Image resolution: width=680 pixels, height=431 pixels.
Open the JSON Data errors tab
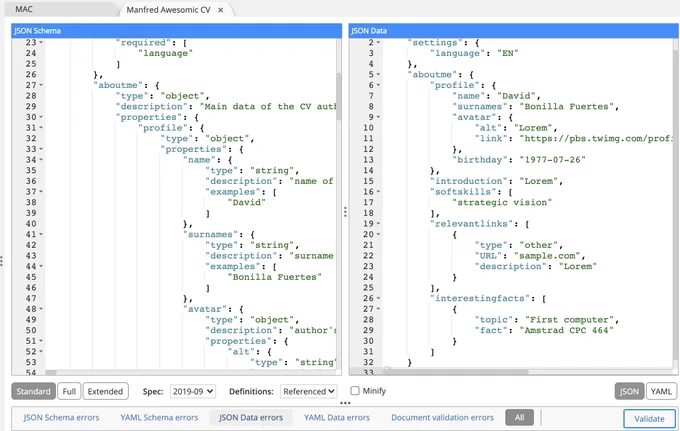pos(251,418)
